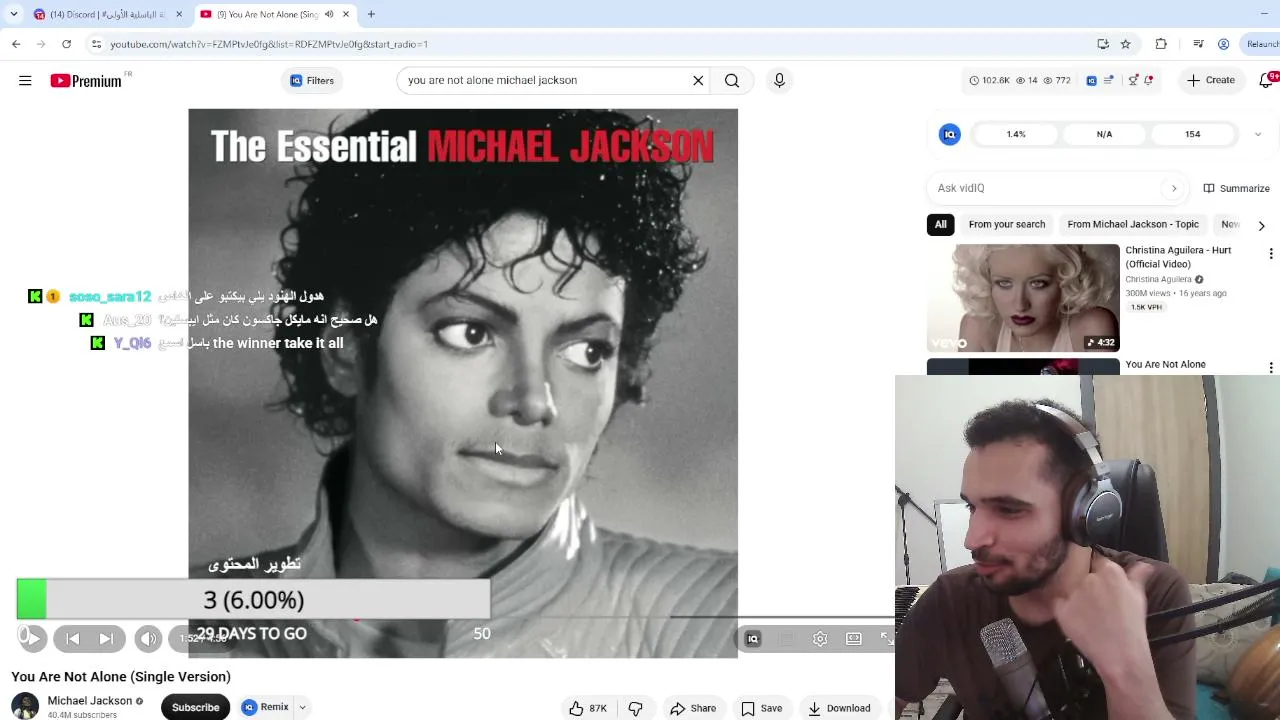Clear the search box text

point(698,81)
